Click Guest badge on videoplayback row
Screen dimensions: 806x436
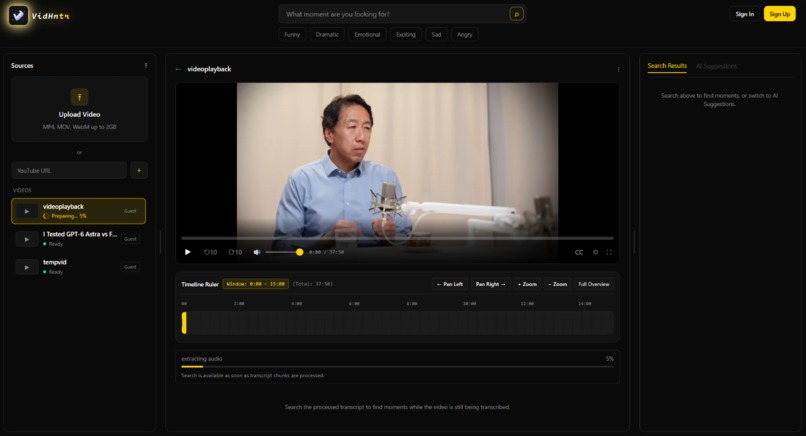pyautogui.click(x=130, y=211)
